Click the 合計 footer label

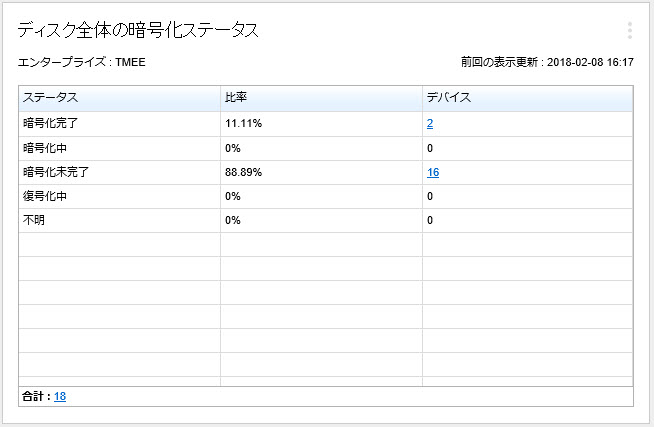click(x=35, y=396)
